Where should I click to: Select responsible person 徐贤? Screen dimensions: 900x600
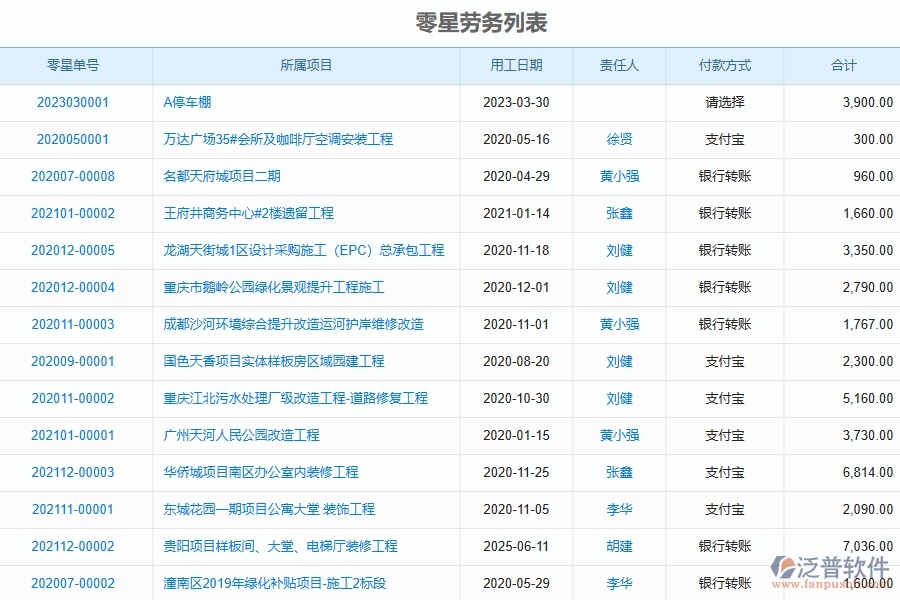[620, 139]
